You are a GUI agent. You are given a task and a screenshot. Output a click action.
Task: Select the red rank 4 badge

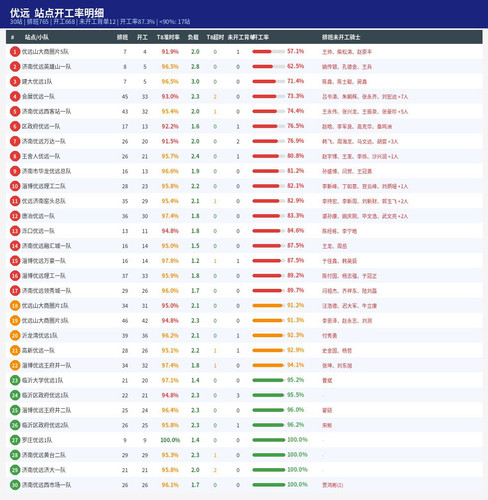[15, 97]
